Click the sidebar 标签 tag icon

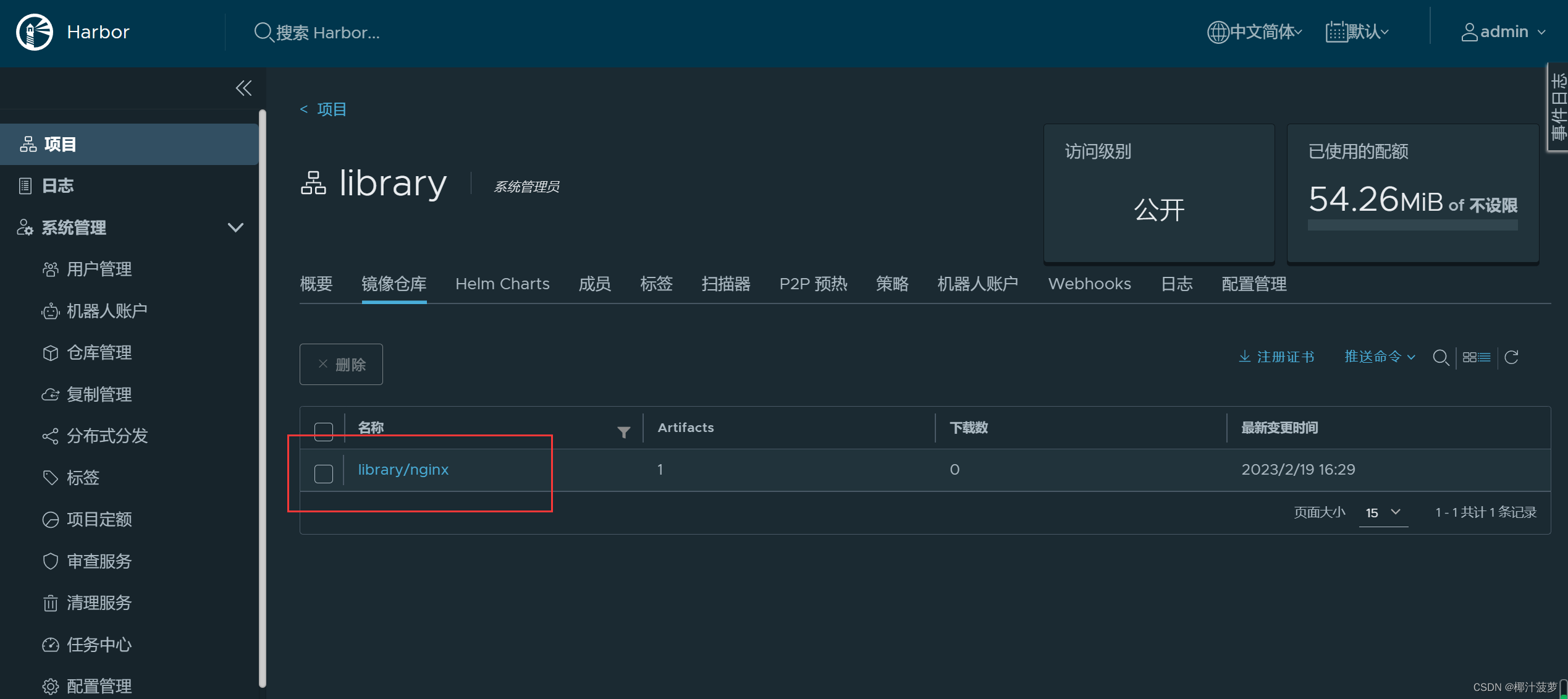point(51,478)
